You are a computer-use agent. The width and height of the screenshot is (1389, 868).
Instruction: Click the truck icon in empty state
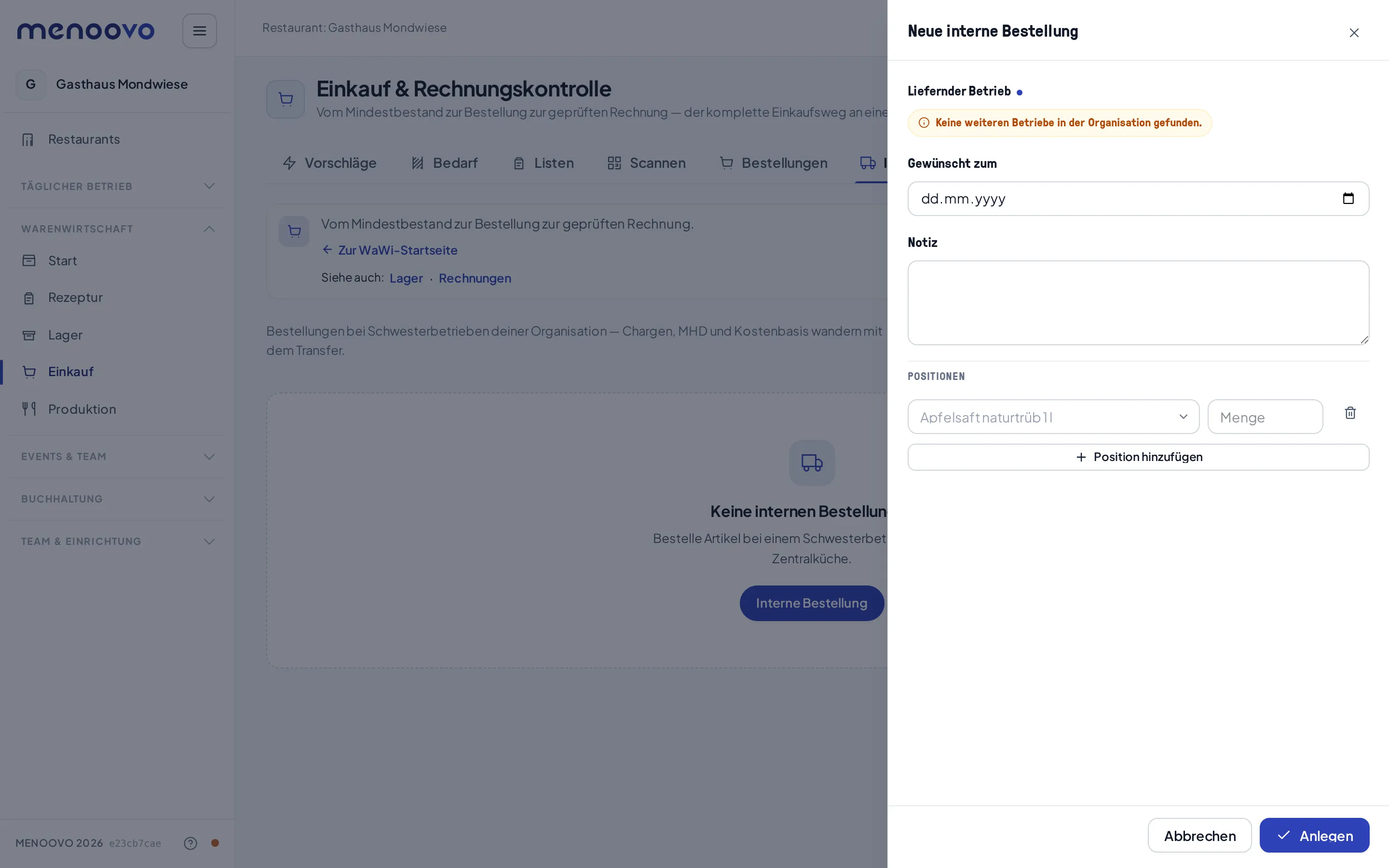[x=812, y=463]
